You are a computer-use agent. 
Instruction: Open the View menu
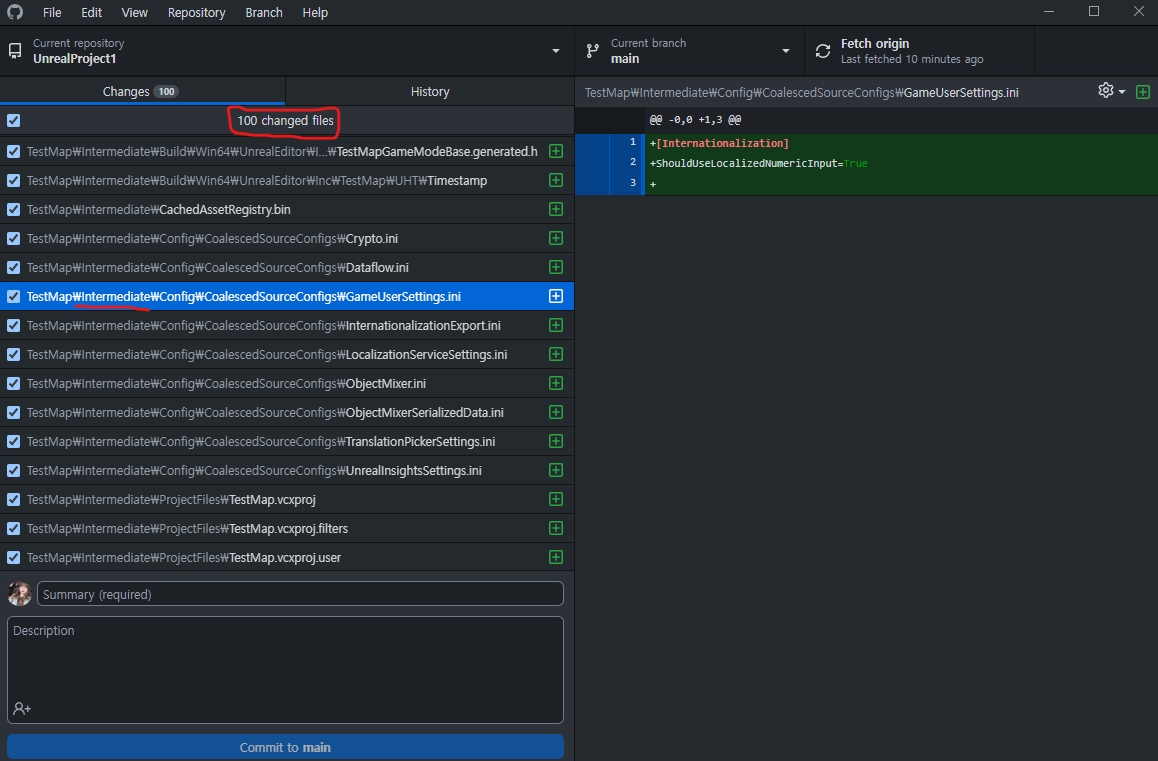pos(134,13)
